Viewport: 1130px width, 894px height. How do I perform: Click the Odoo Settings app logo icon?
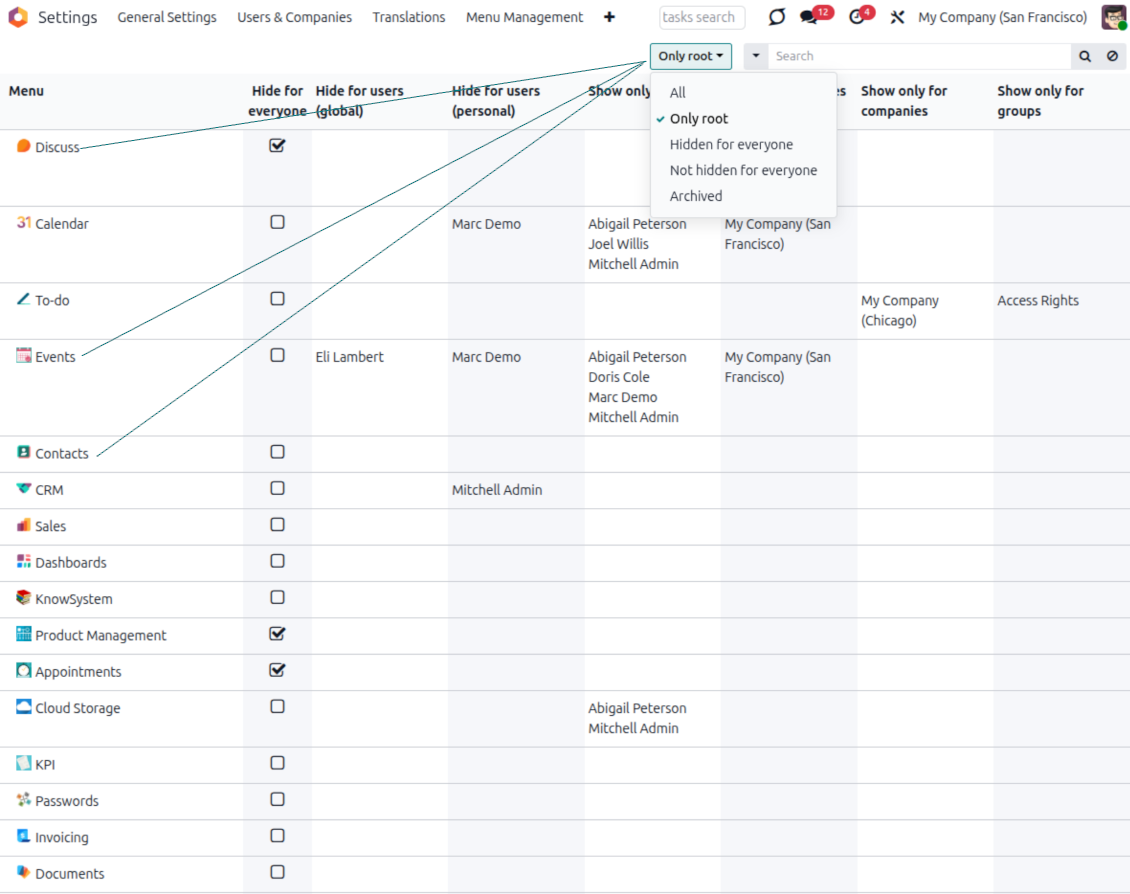coord(17,17)
